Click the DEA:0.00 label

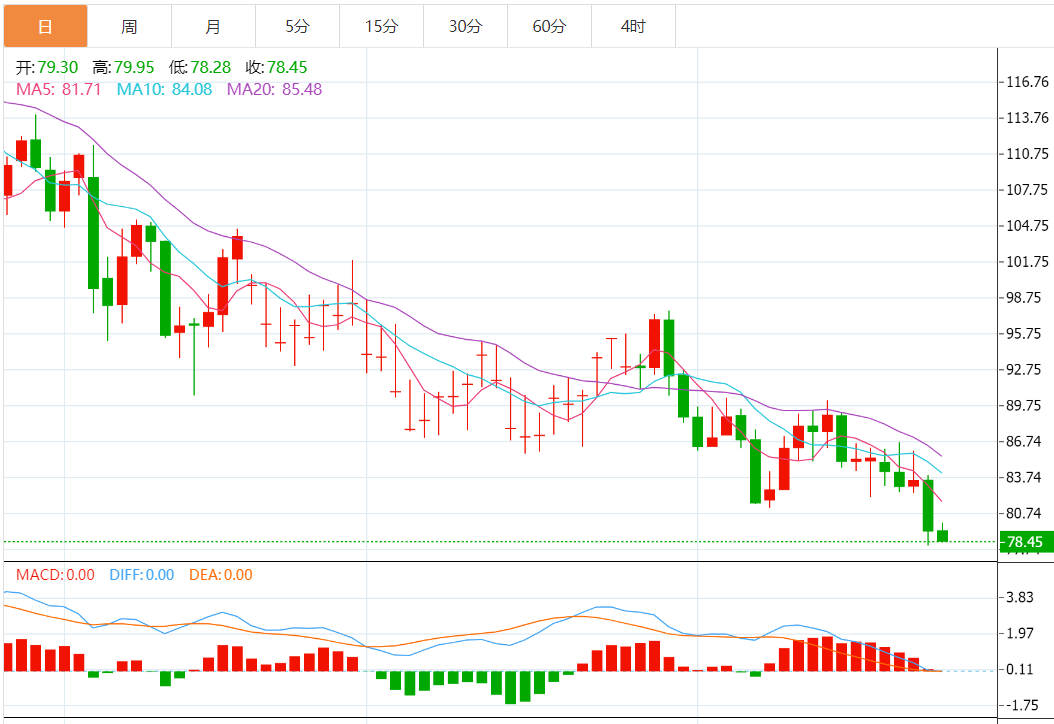(x=220, y=575)
